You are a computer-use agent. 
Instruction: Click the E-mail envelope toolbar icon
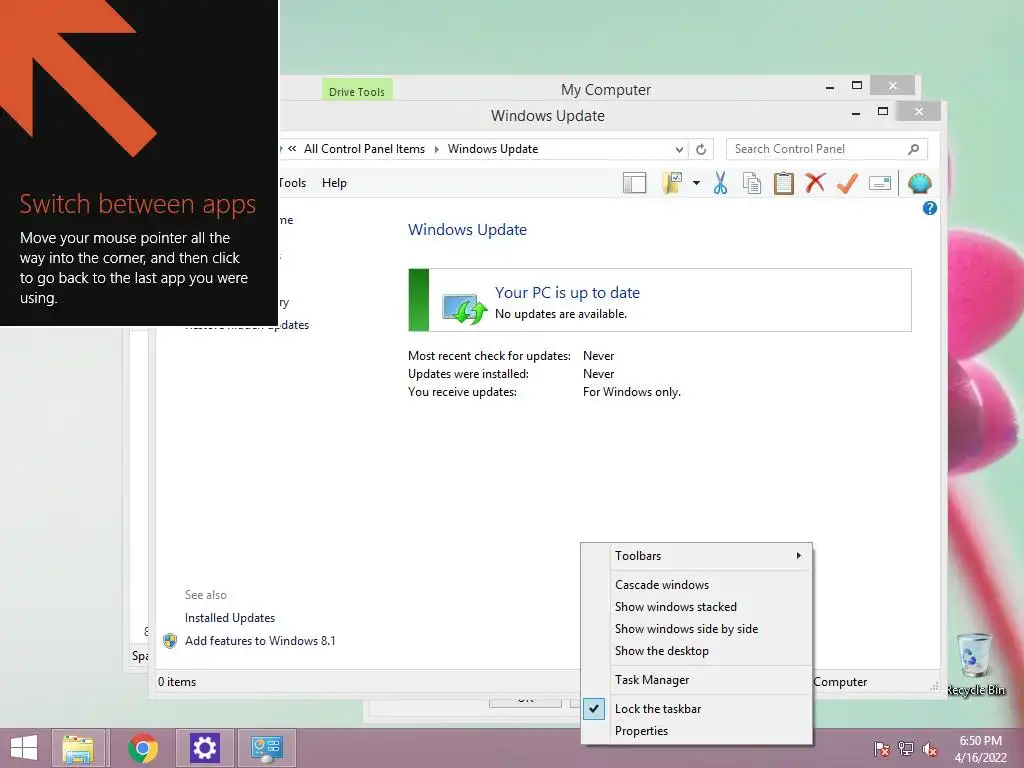point(880,183)
